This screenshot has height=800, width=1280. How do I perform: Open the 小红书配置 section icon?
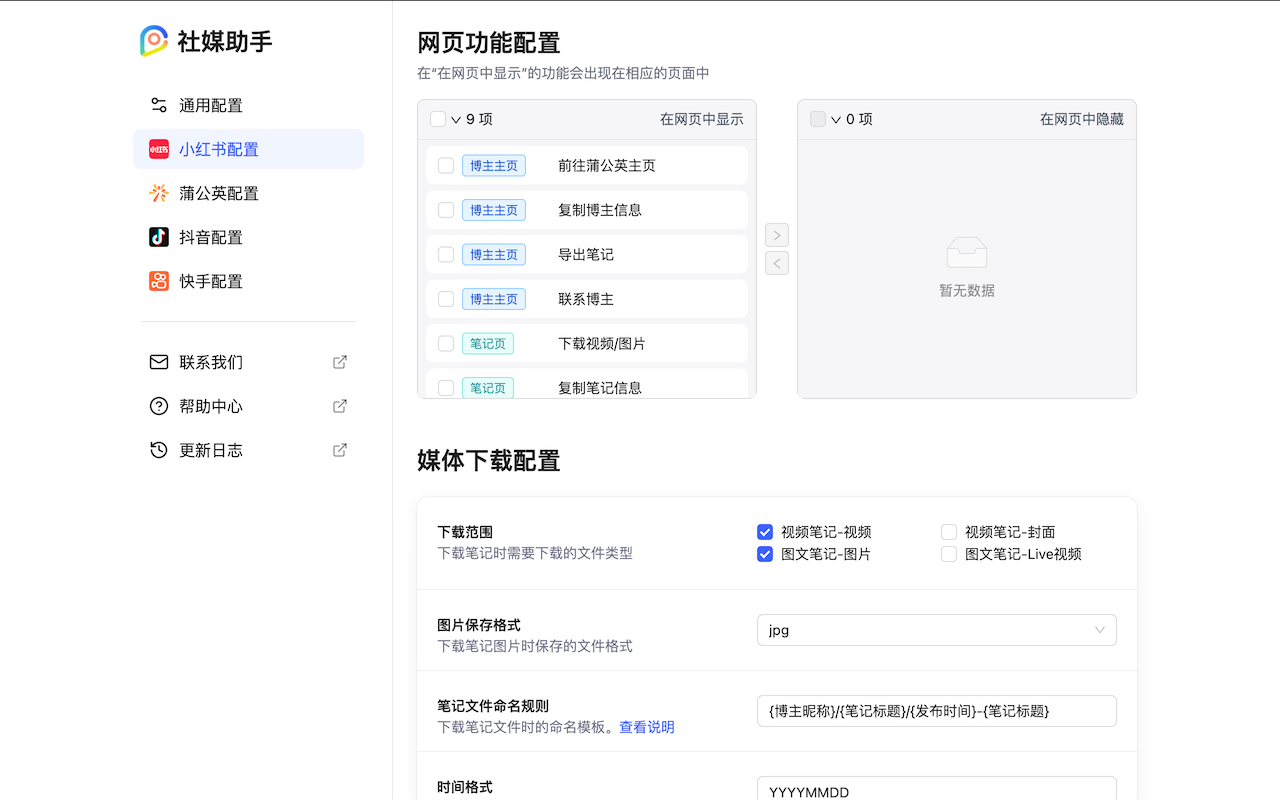(x=158, y=149)
